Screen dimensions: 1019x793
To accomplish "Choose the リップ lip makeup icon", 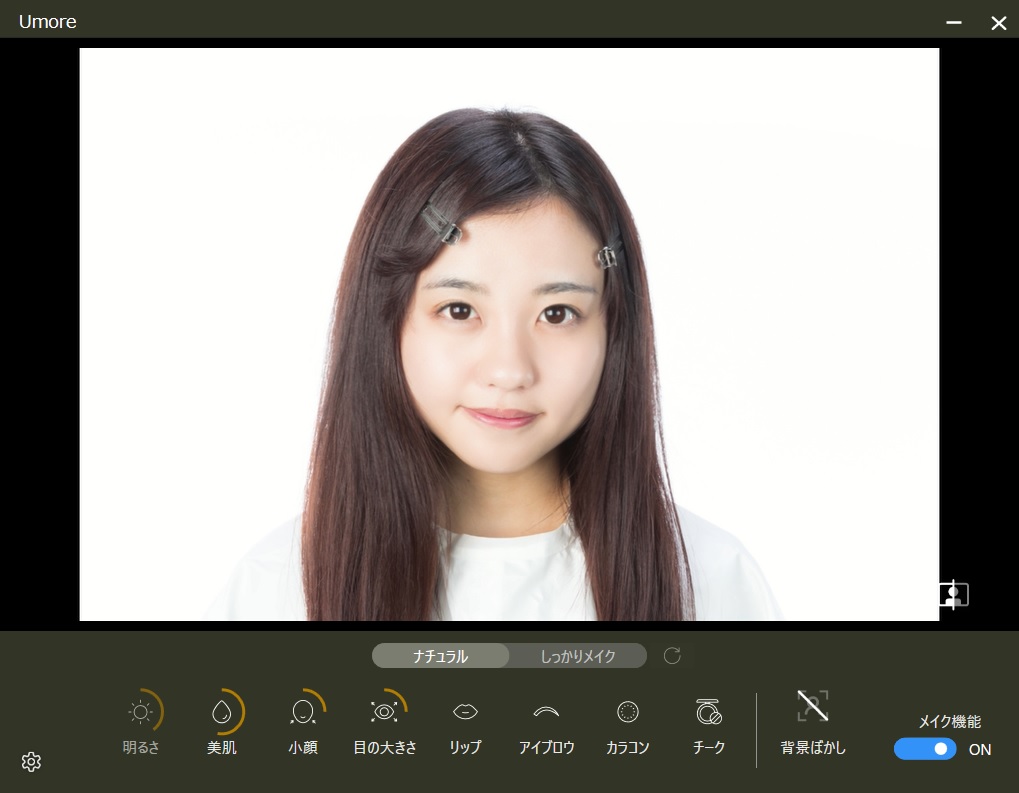I will pyautogui.click(x=465, y=711).
